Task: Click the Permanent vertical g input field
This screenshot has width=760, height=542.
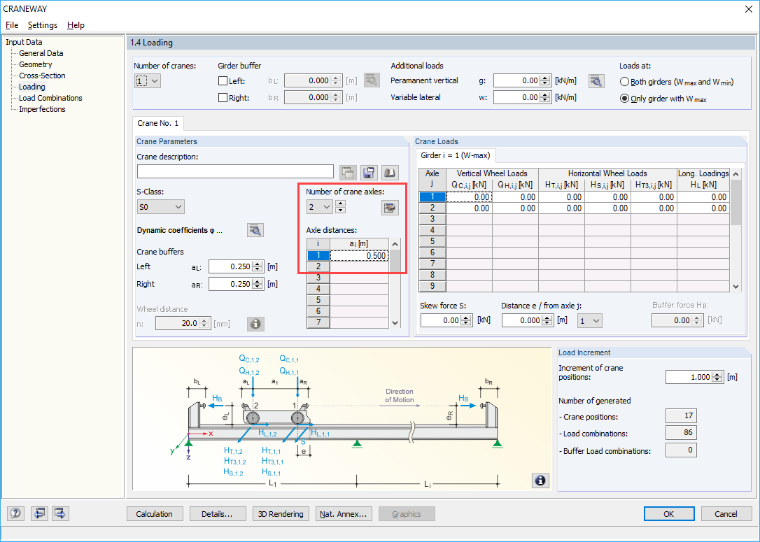Action: (x=517, y=81)
